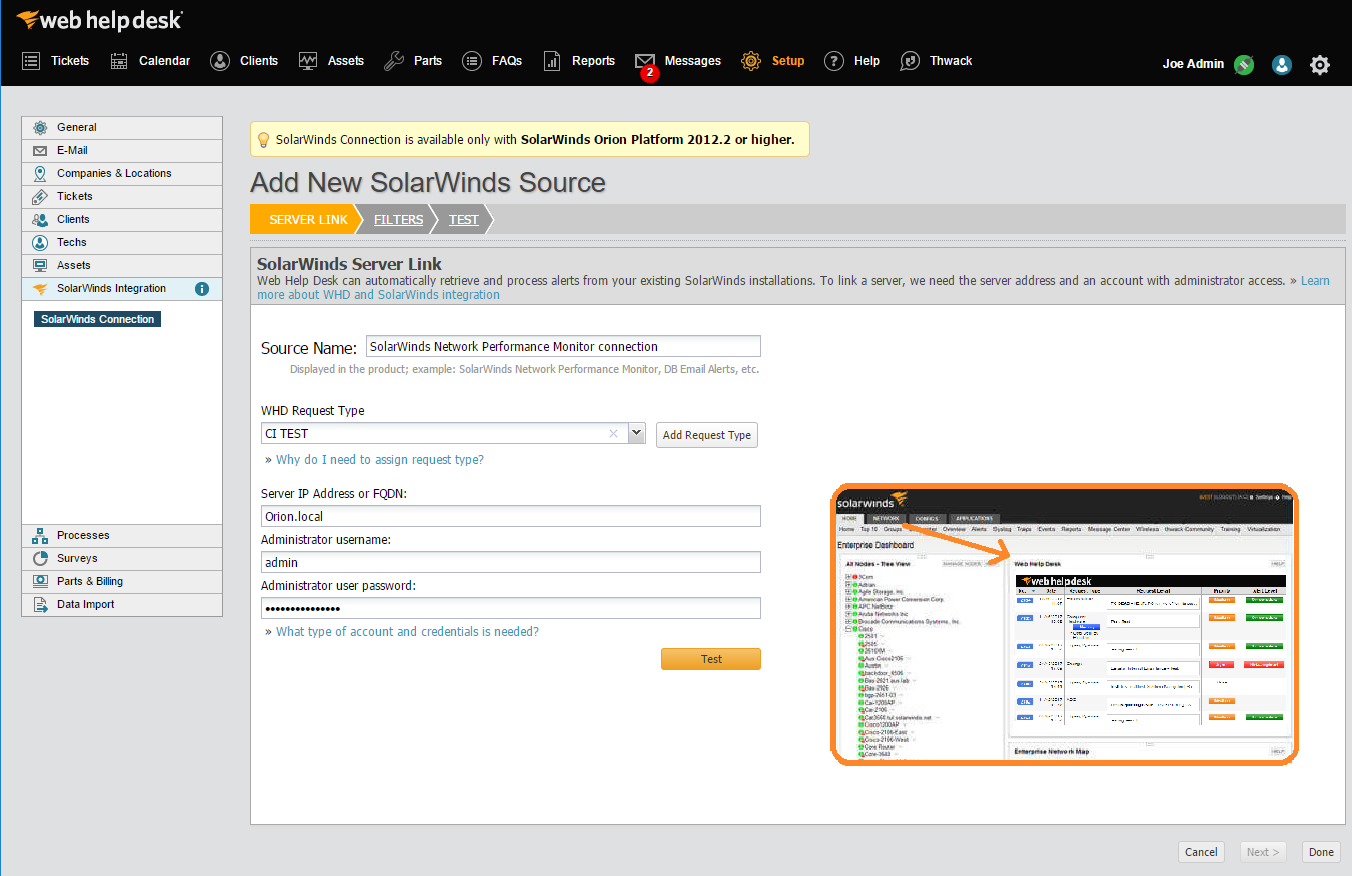Viewport: 1352px width, 876px height.
Task: Select SolarWinds Connection submenu item
Action: coord(98,319)
